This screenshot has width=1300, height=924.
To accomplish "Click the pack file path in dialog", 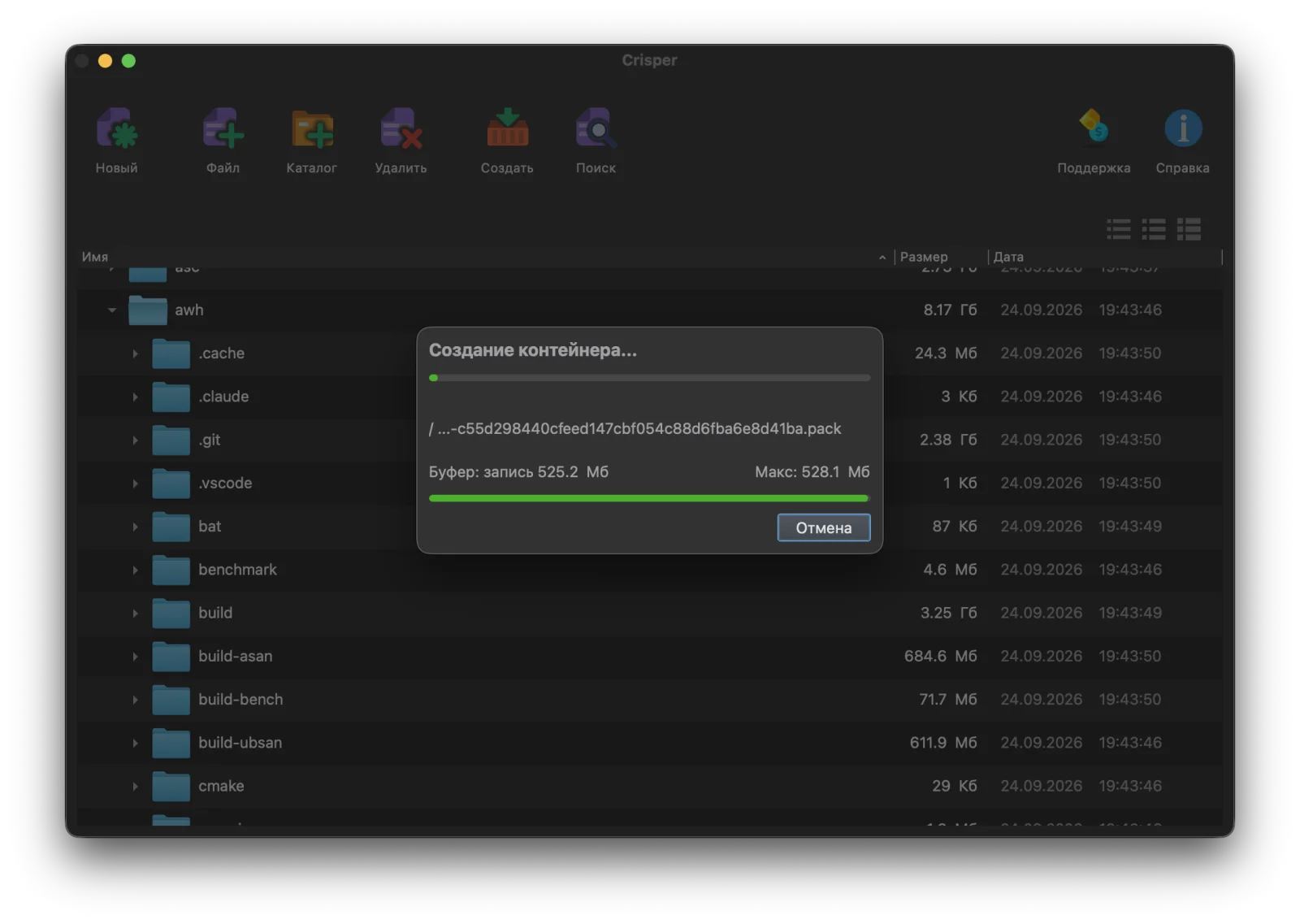I will tap(635, 428).
